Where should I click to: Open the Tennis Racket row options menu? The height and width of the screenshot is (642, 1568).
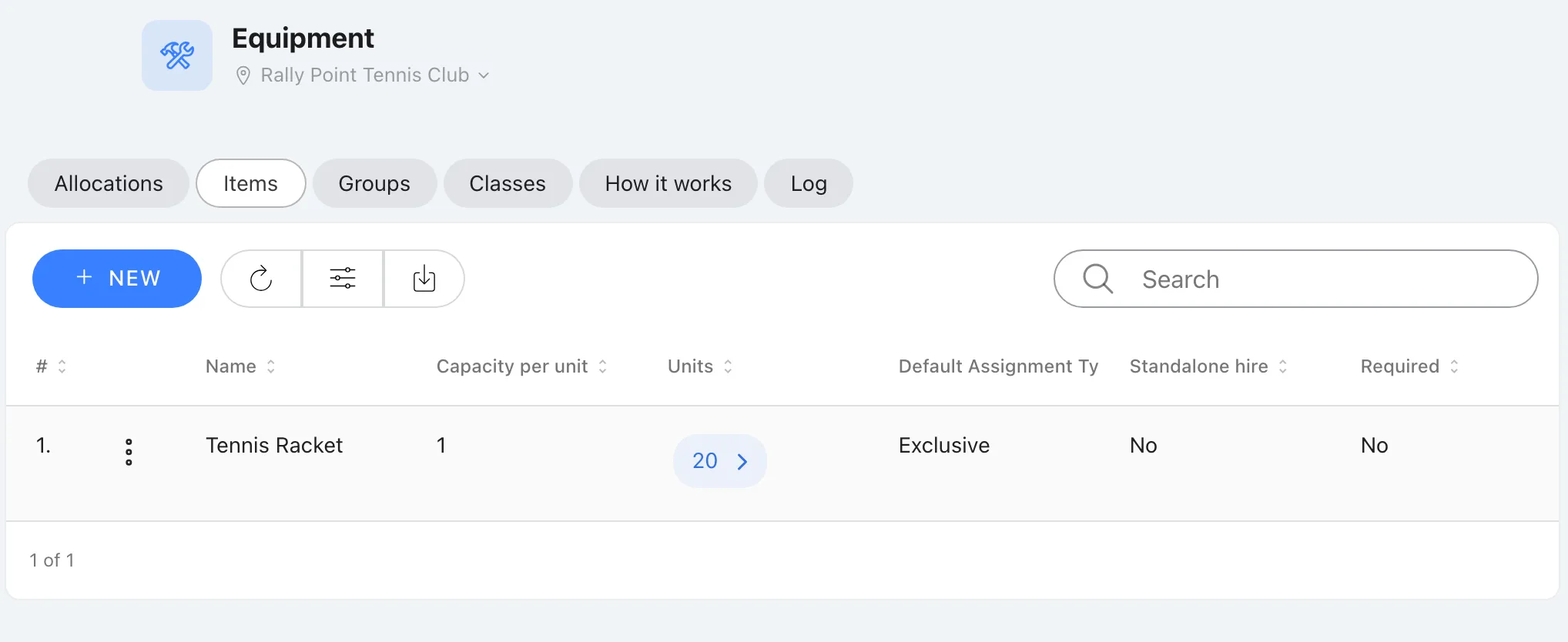(129, 452)
